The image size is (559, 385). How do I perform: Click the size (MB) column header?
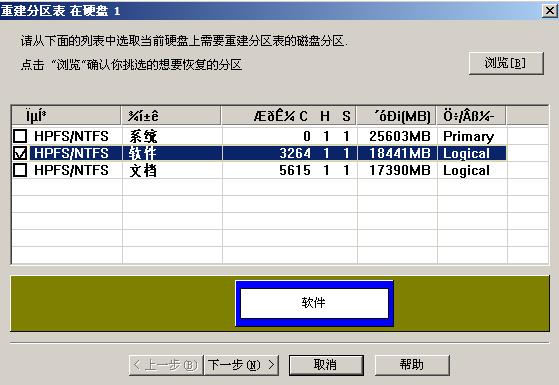[396, 116]
